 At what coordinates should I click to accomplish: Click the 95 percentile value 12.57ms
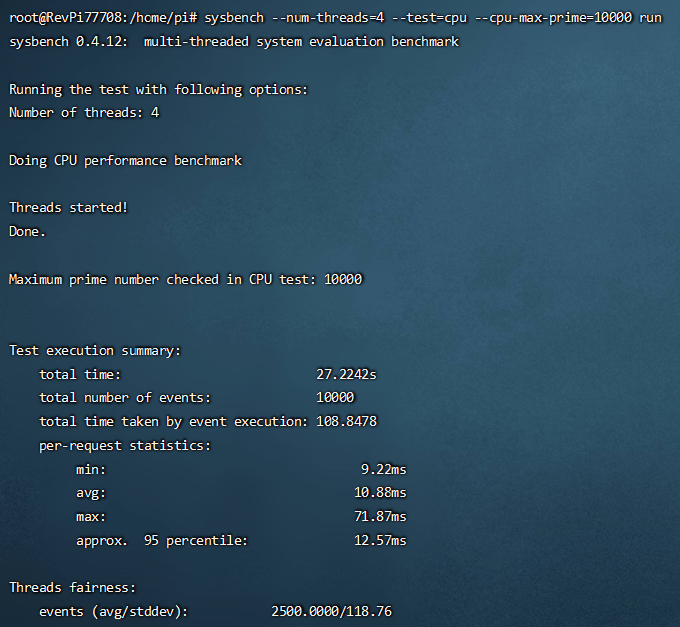click(x=380, y=541)
